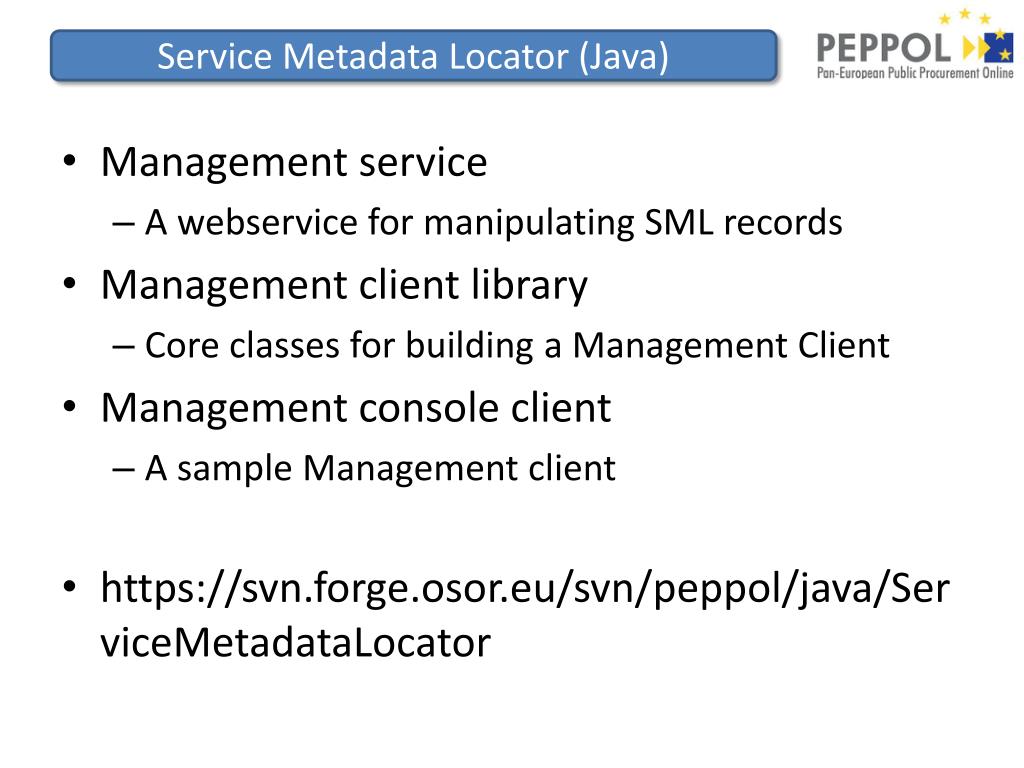Viewport: 1024px width, 768px height.
Task: Open the svn.forge.osor.eu repository URL
Action: pyautogui.click(x=525, y=588)
